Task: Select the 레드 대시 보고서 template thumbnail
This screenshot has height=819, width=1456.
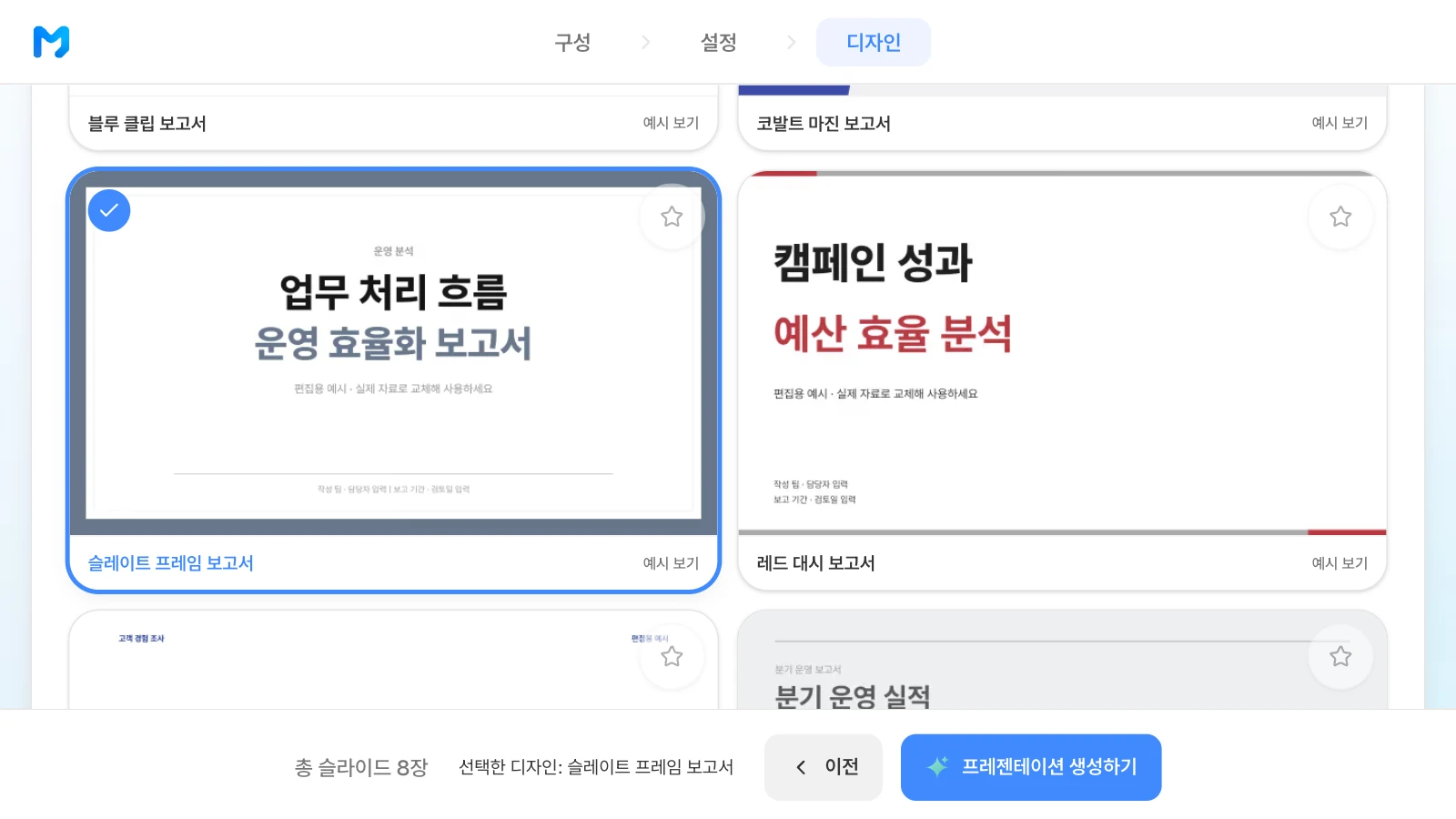Action: point(1062,353)
